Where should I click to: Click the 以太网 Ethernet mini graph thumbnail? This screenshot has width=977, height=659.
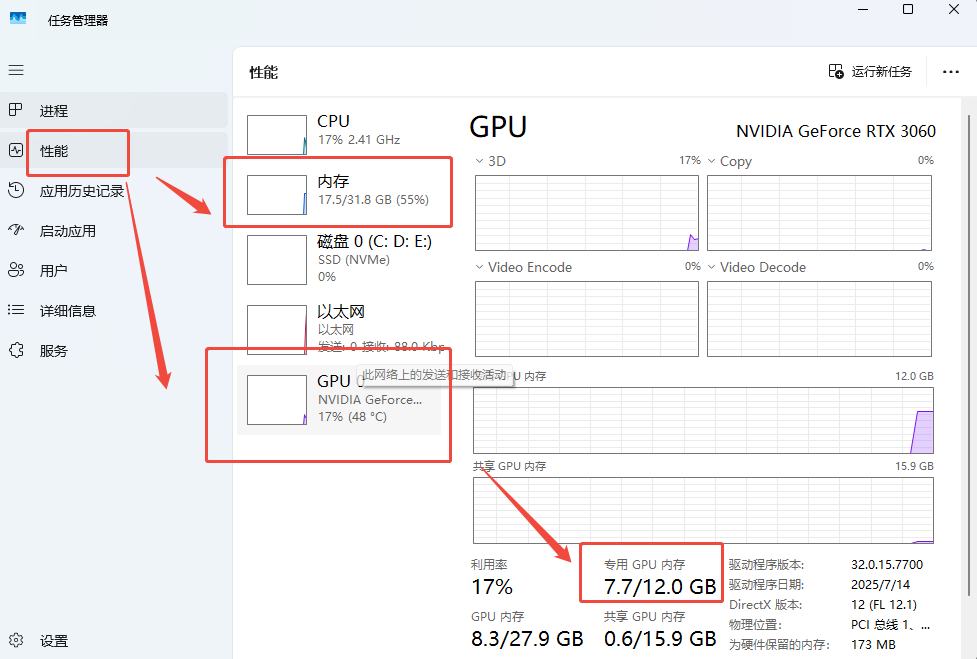[277, 330]
